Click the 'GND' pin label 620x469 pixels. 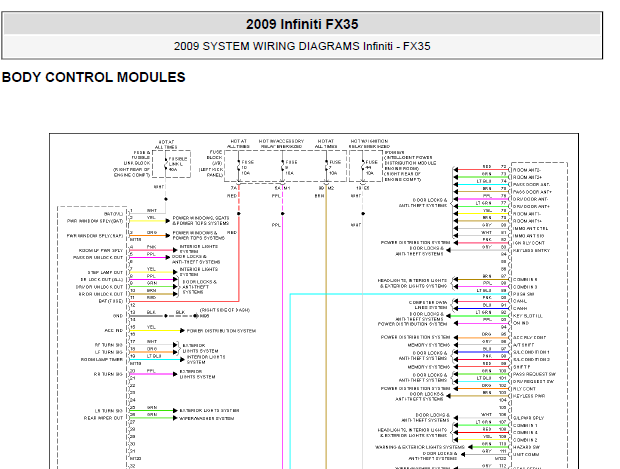[x=118, y=316]
